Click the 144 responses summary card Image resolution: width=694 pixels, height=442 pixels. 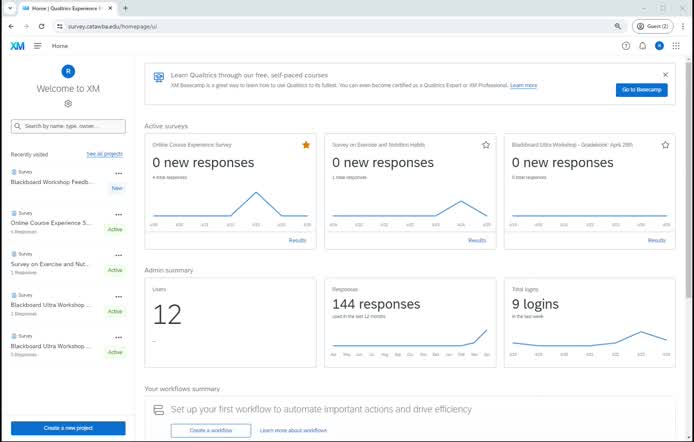pos(410,323)
